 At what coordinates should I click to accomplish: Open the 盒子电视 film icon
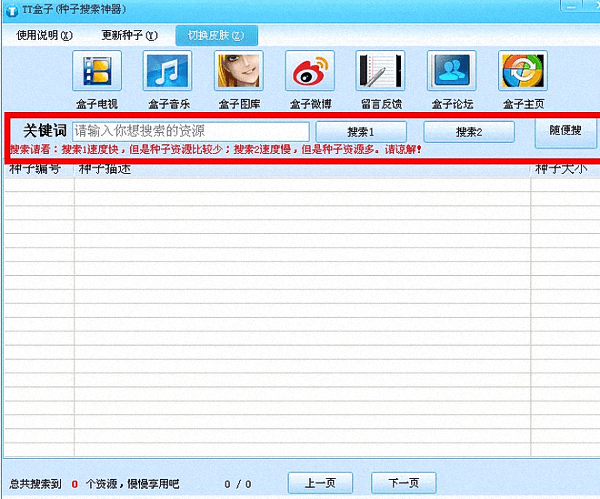[x=98, y=72]
